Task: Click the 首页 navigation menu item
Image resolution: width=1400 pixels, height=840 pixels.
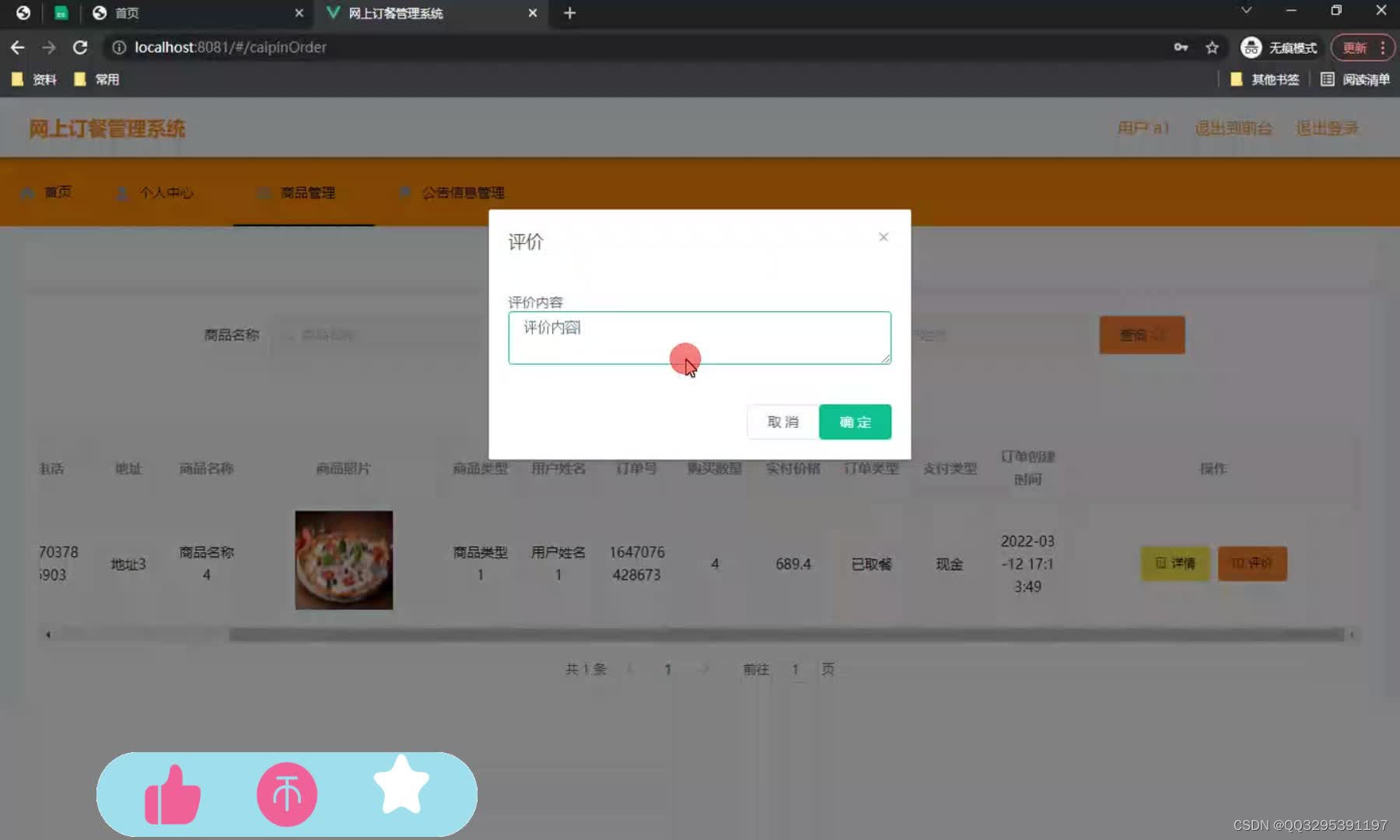Action: (x=47, y=192)
